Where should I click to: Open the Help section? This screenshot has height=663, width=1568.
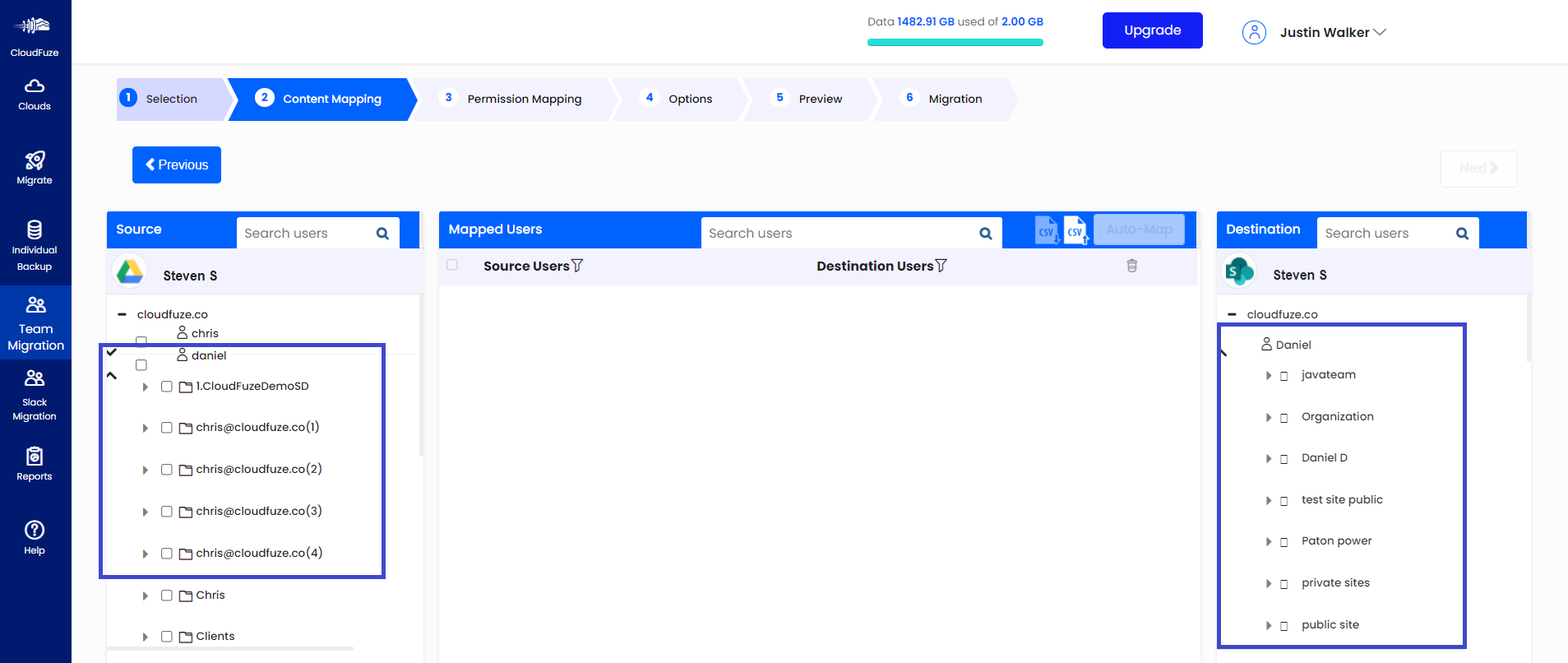(x=35, y=538)
